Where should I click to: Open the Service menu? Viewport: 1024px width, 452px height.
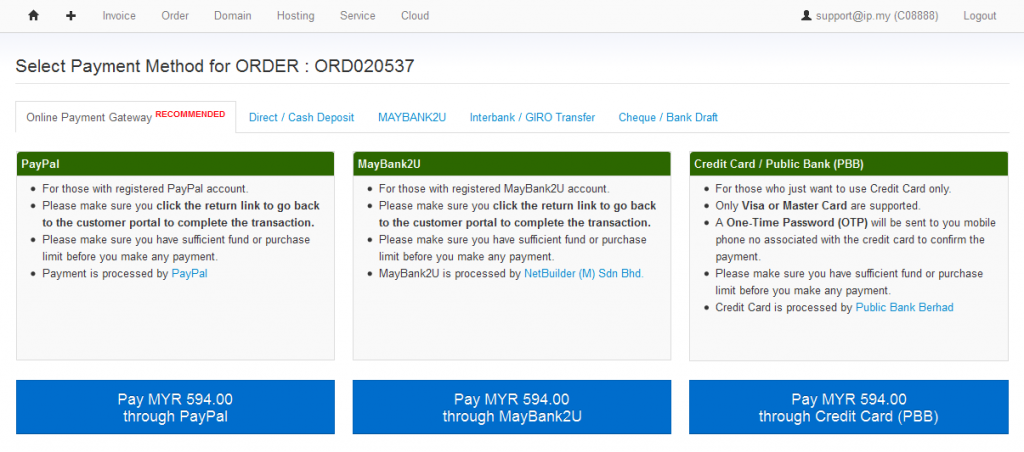coord(357,16)
